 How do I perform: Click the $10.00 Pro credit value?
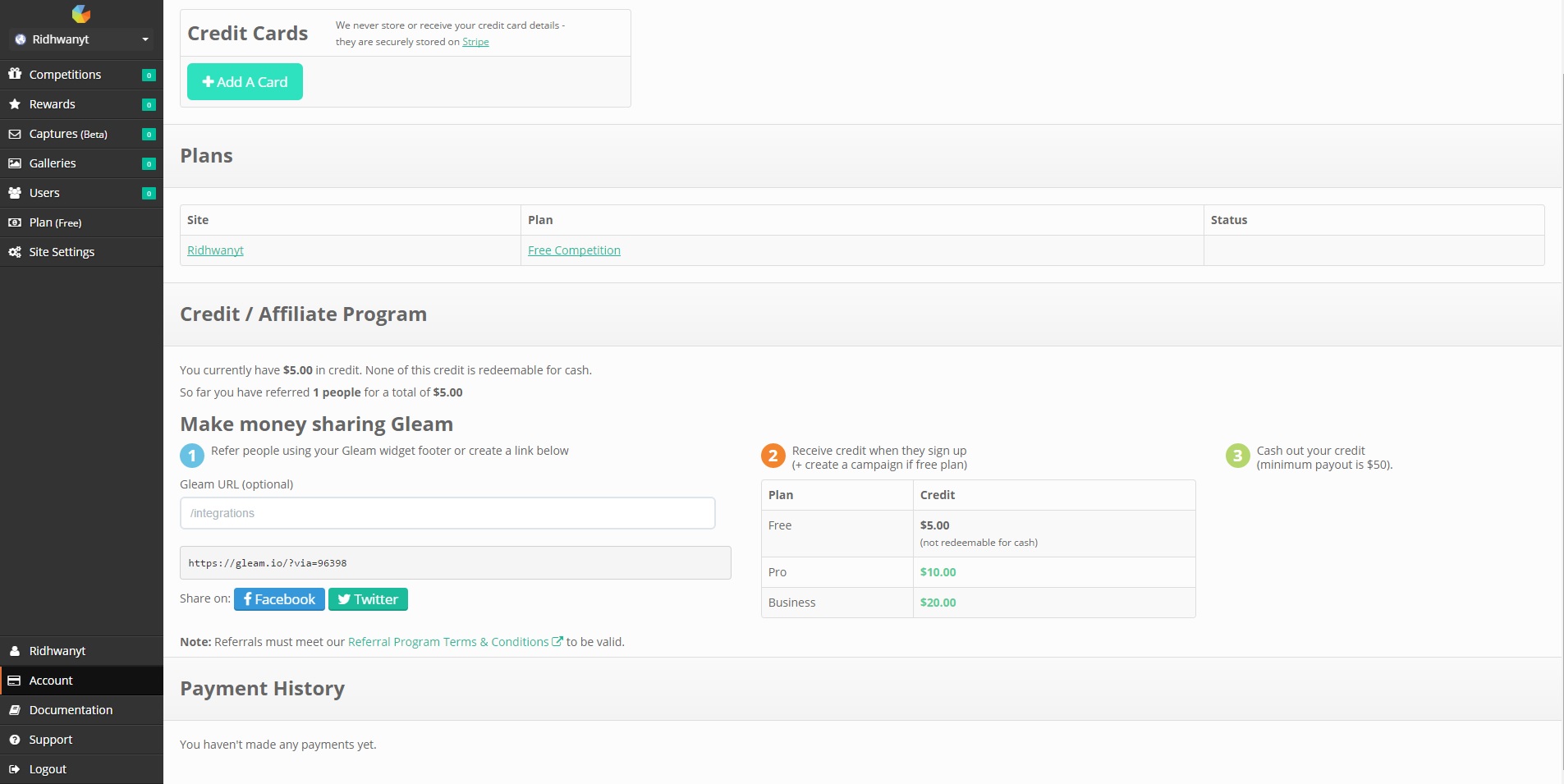(938, 572)
